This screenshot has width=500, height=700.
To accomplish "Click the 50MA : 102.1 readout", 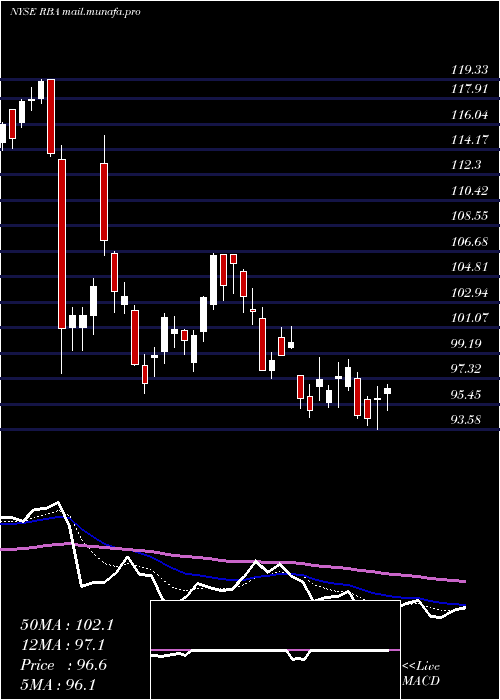I will (67, 625).
